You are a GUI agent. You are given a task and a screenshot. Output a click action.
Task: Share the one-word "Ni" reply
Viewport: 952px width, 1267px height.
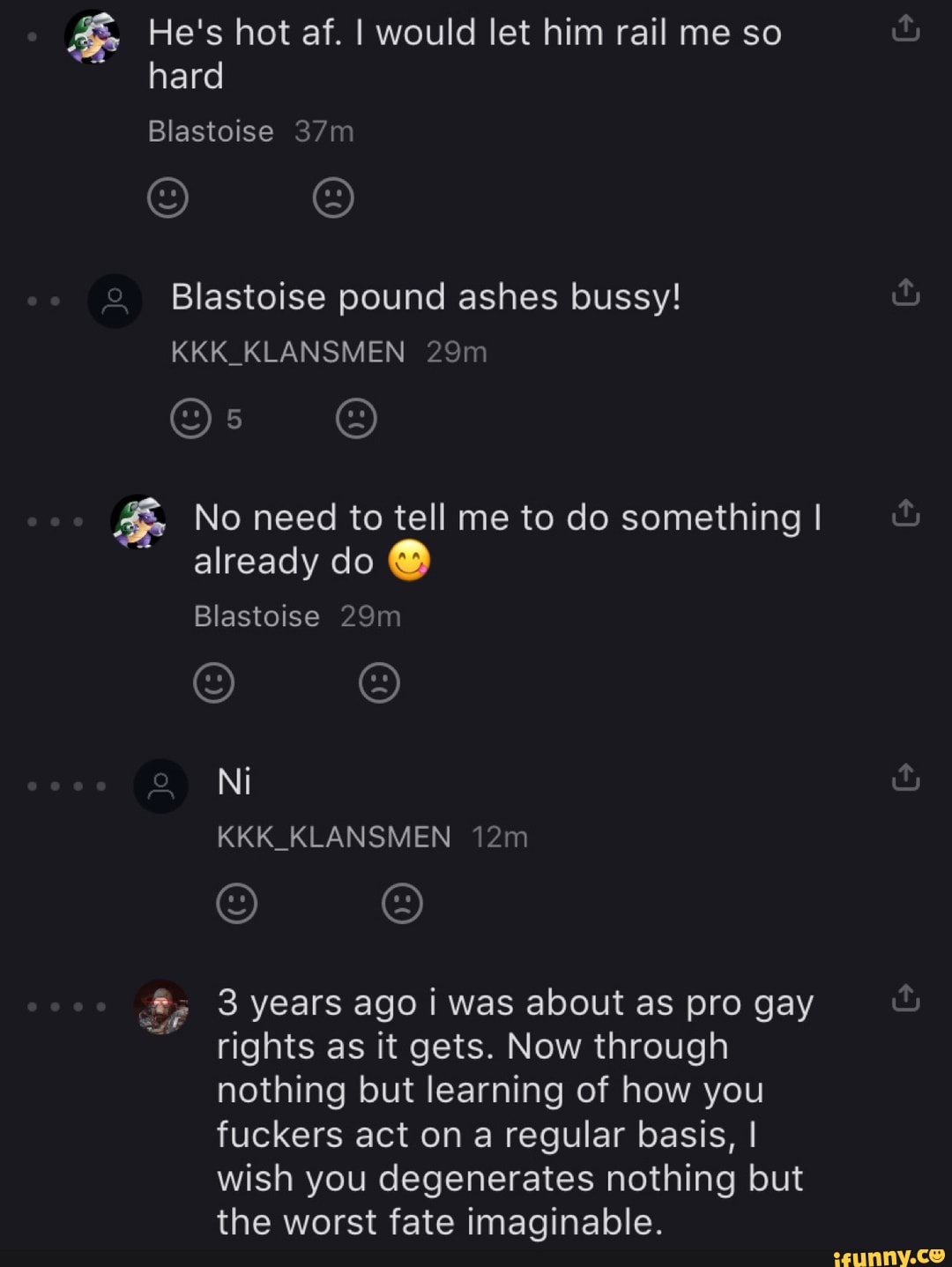point(905,778)
